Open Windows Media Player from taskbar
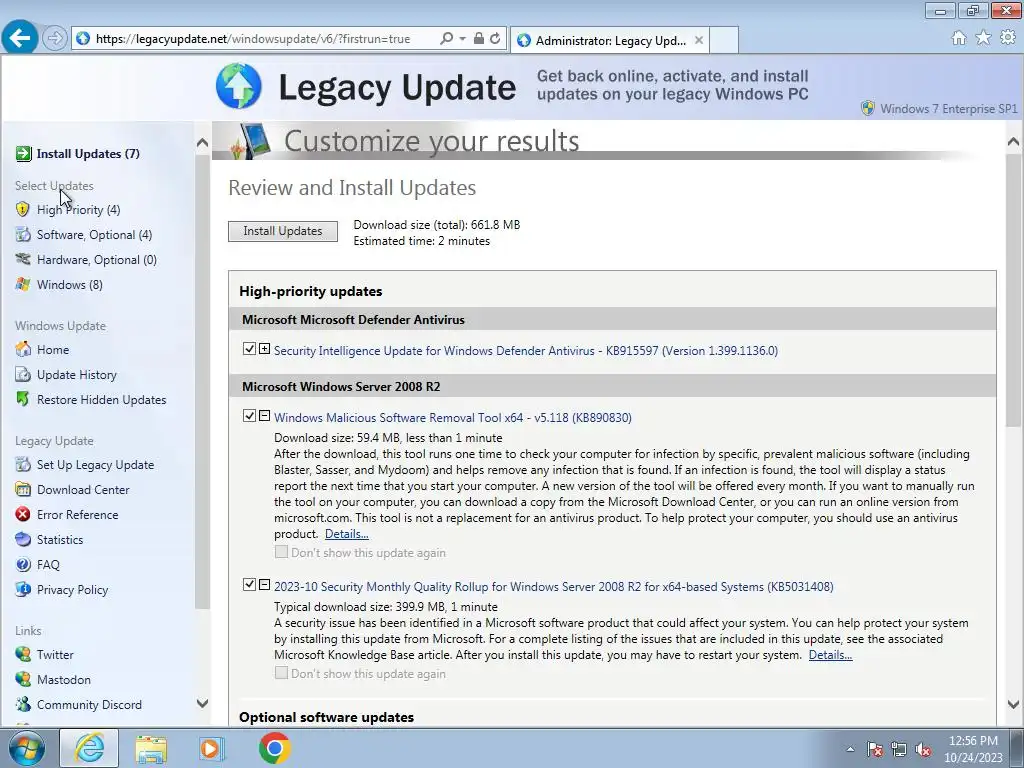Screen dimensions: 1024x768 coord(212,748)
